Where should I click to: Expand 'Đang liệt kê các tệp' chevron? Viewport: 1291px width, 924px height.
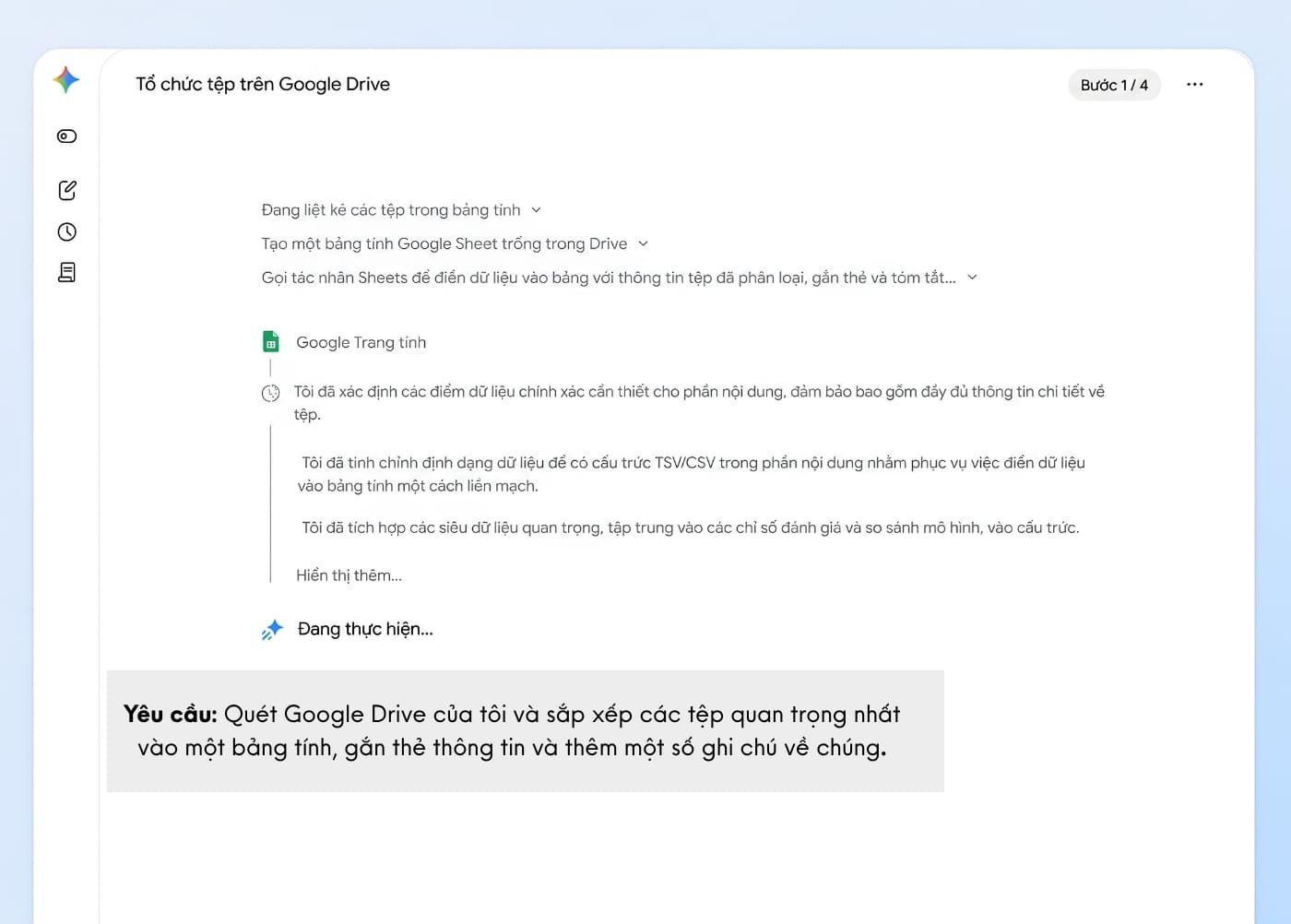(536, 210)
